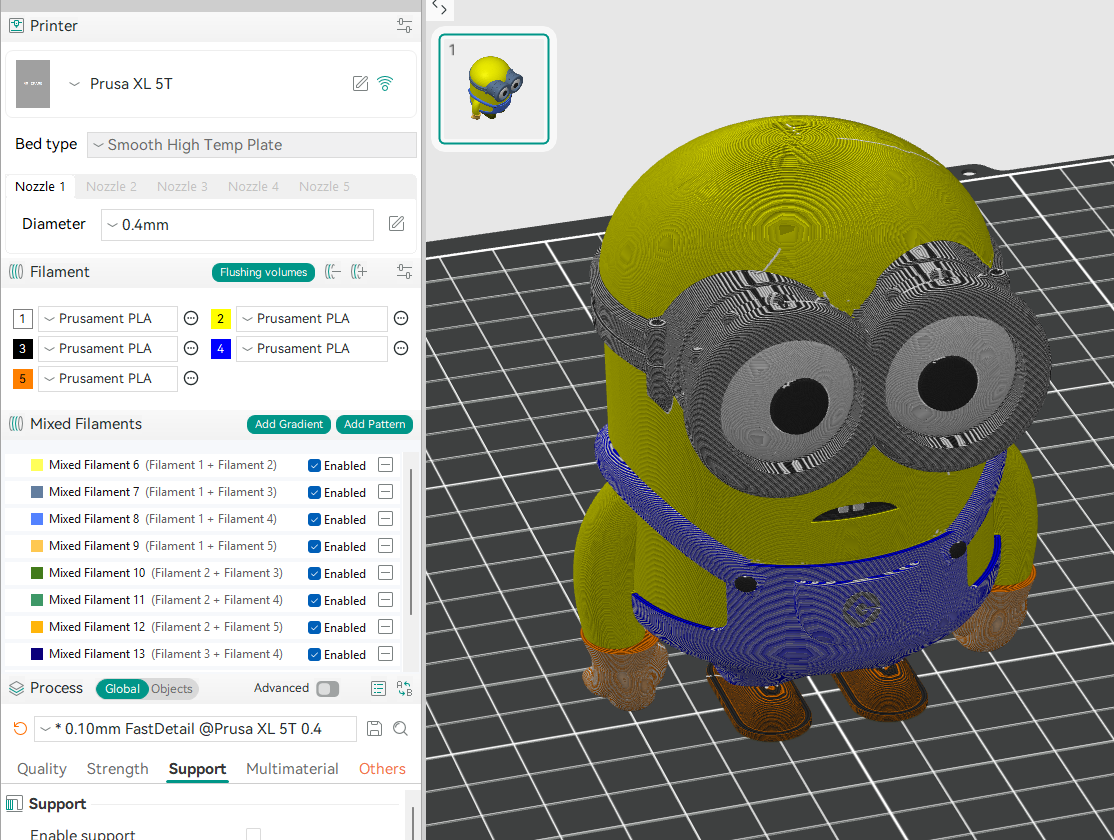Select the Global process scope

click(x=122, y=689)
